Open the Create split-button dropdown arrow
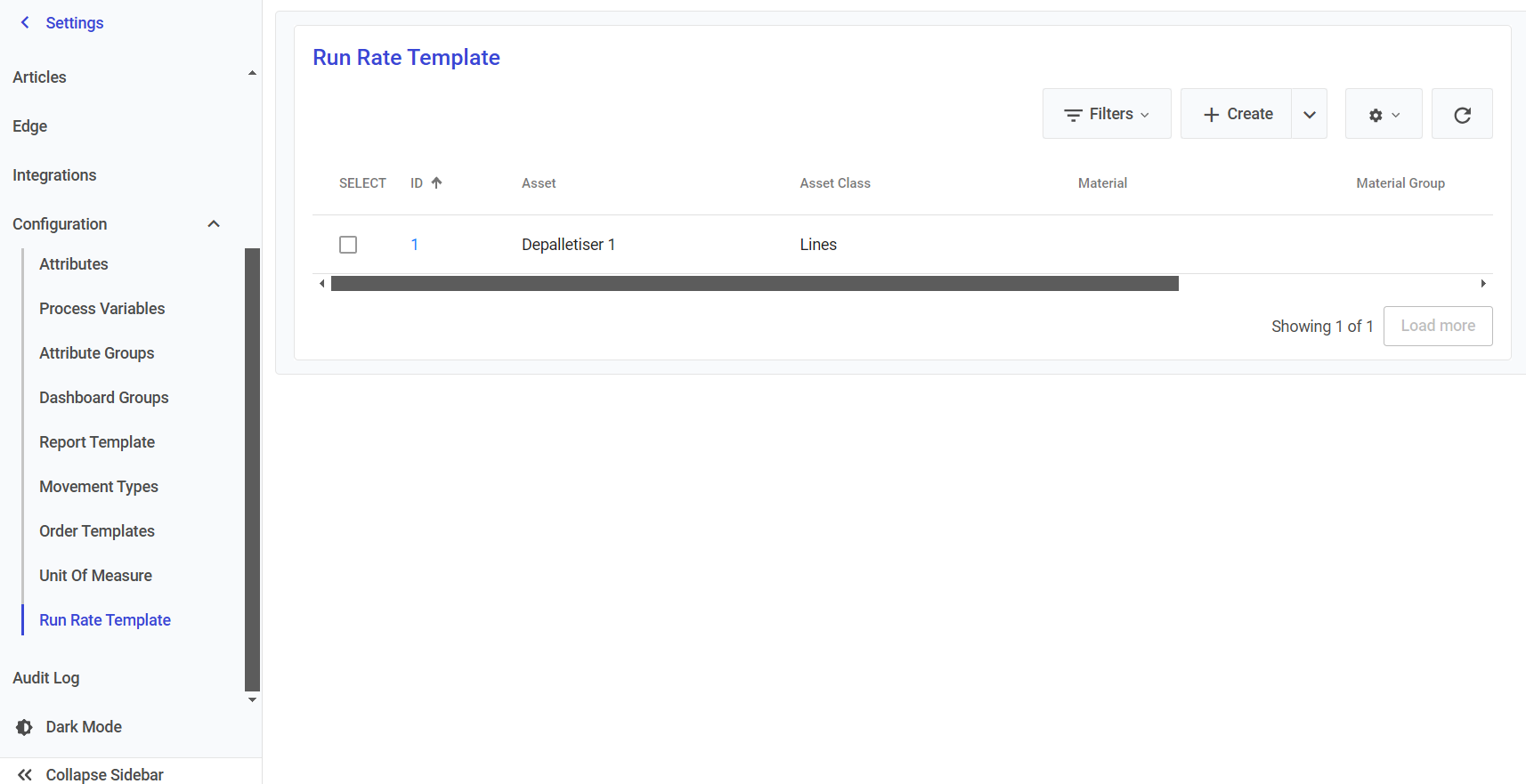This screenshot has height=784, width=1526. [x=1309, y=115]
